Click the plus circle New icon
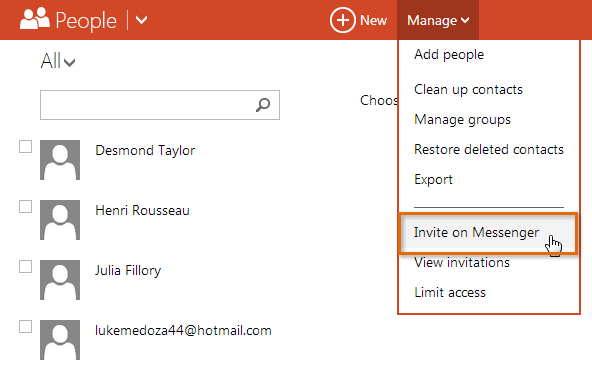 342,20
